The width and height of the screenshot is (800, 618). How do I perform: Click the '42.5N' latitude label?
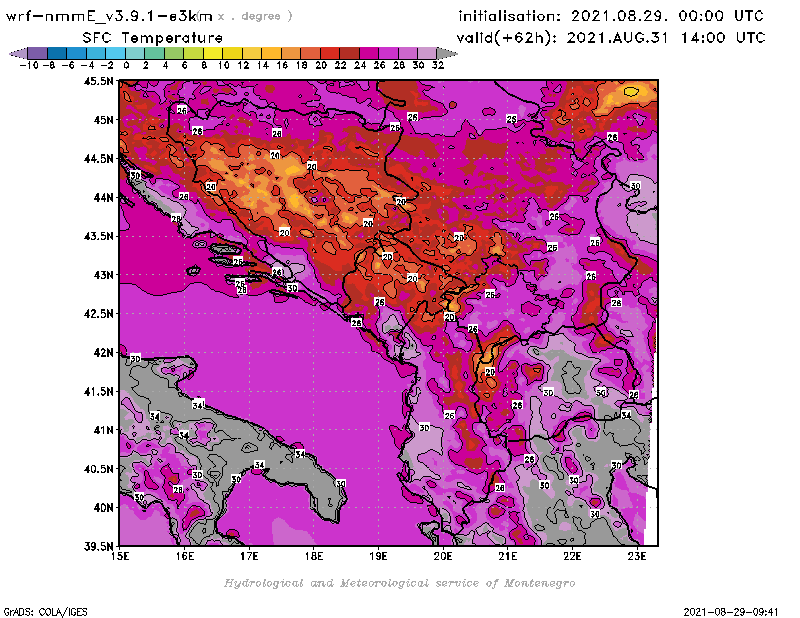[x=98, y=314]
